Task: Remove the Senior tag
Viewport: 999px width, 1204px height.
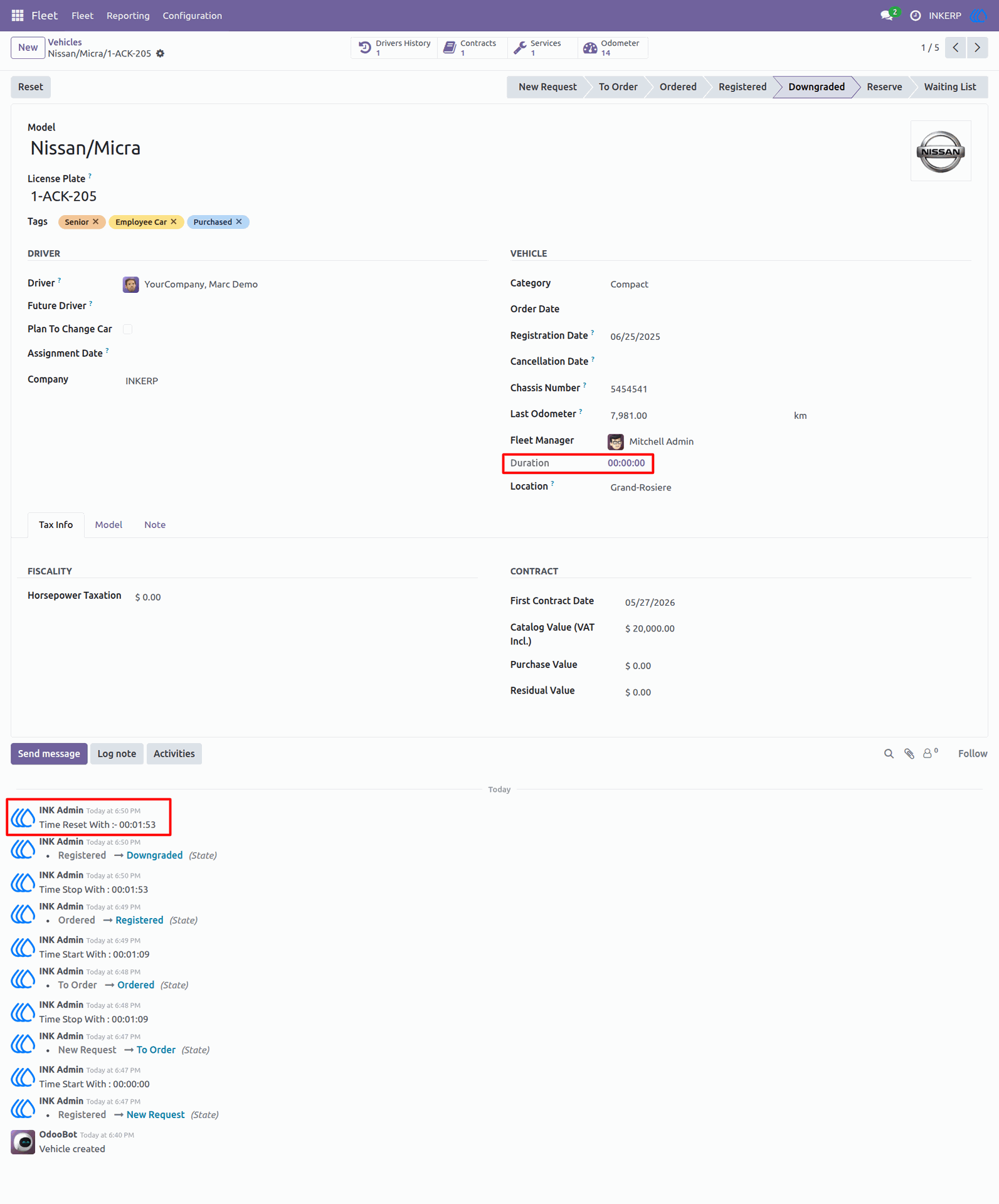Action: point(96,221)
